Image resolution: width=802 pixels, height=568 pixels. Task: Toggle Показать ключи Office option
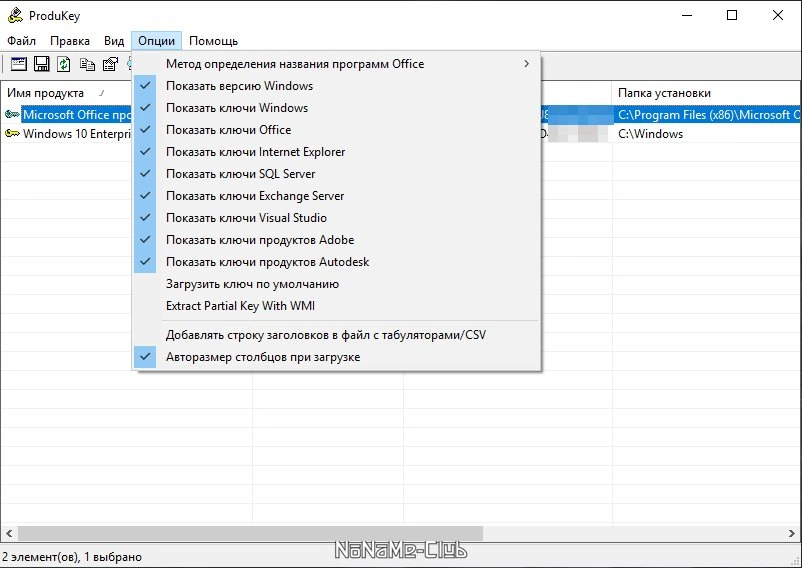point(337,130)
